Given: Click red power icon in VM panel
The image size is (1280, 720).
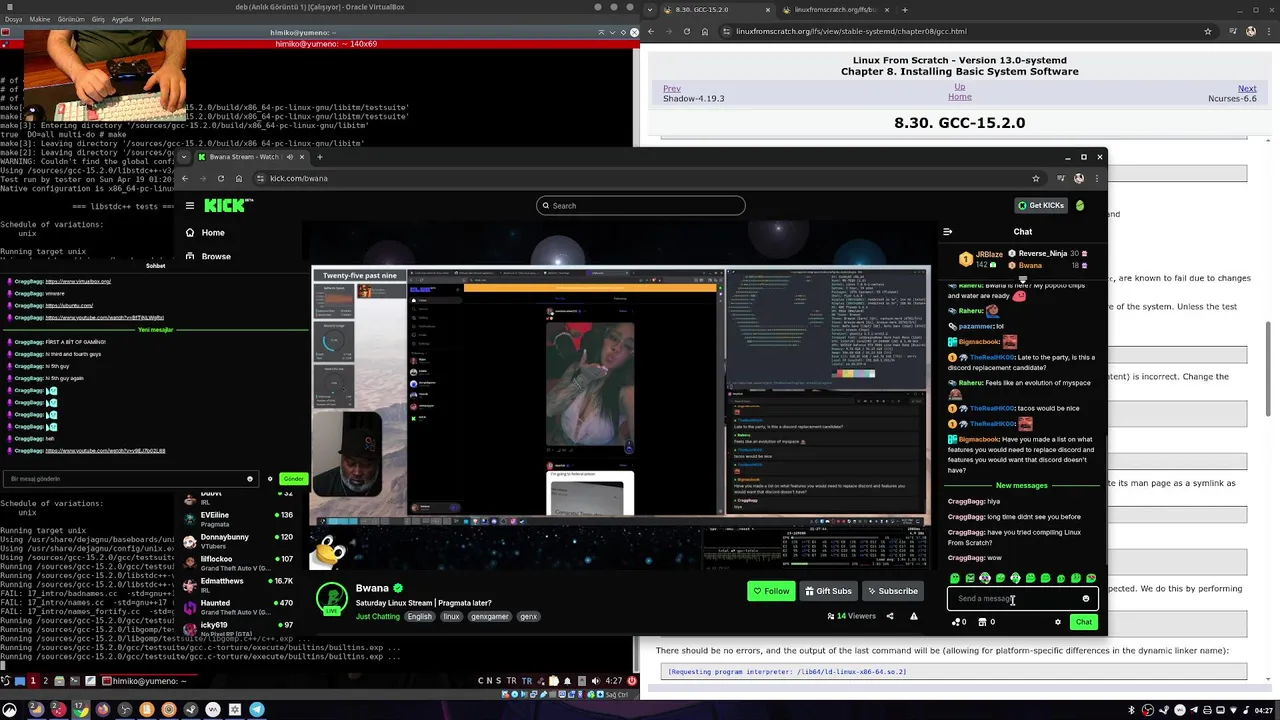Looking at the screenshot, I should [631, 681].
